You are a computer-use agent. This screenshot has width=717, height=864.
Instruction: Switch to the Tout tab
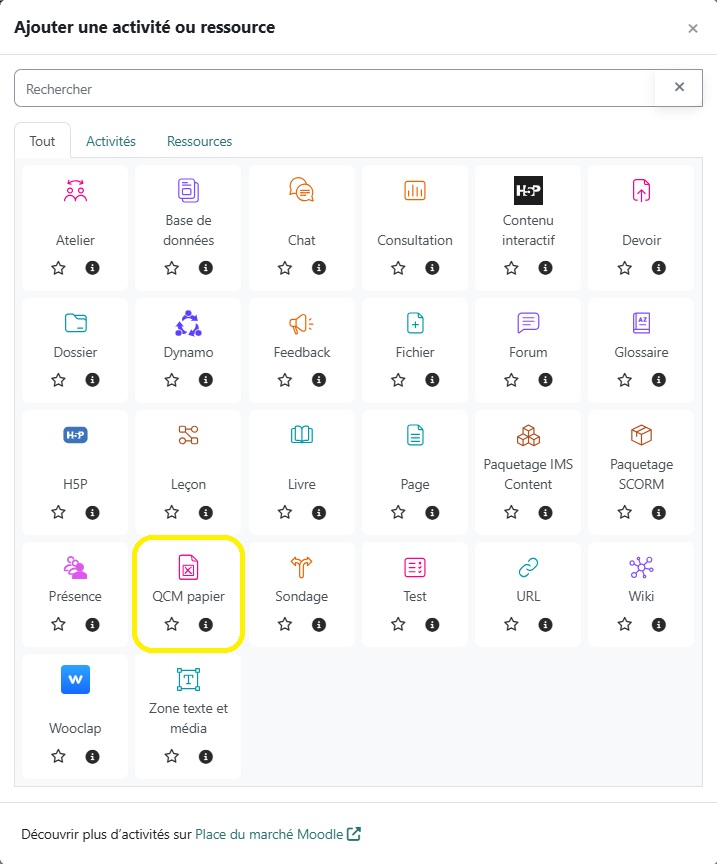pos(42,141)
